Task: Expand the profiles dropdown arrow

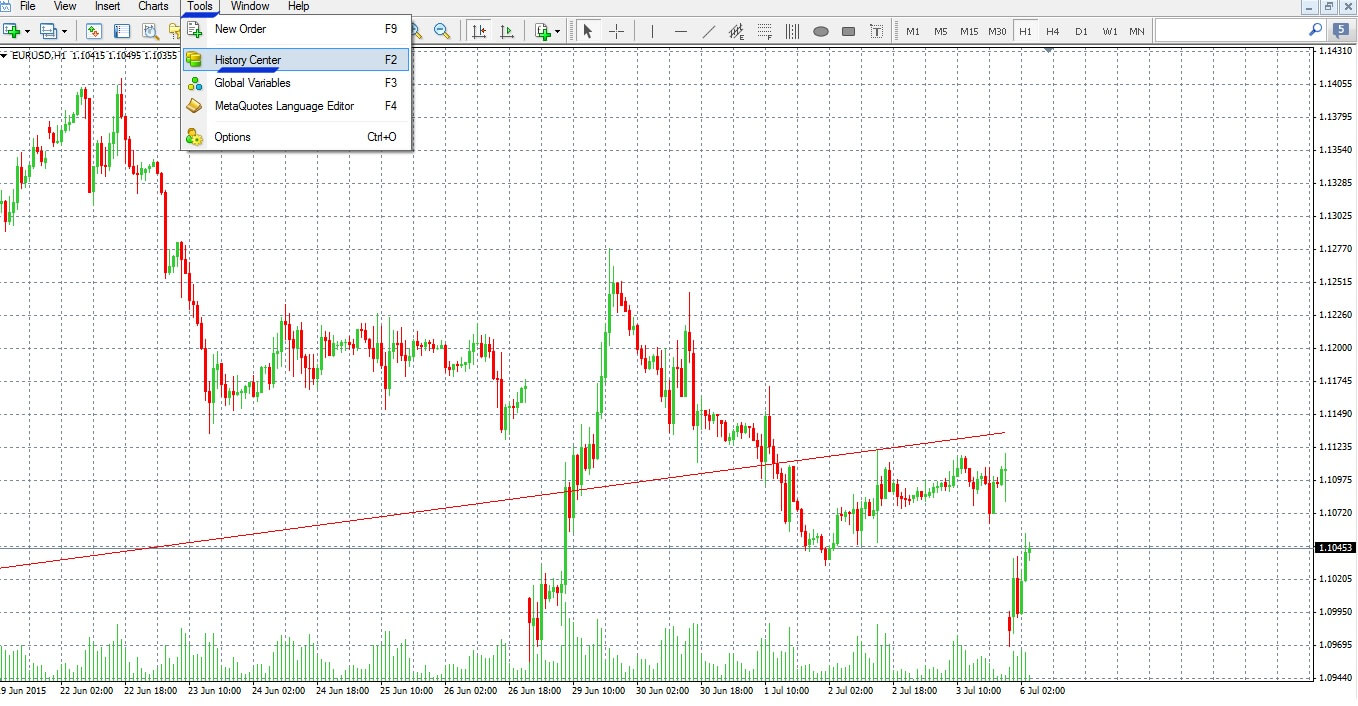Action: [65, 31]
